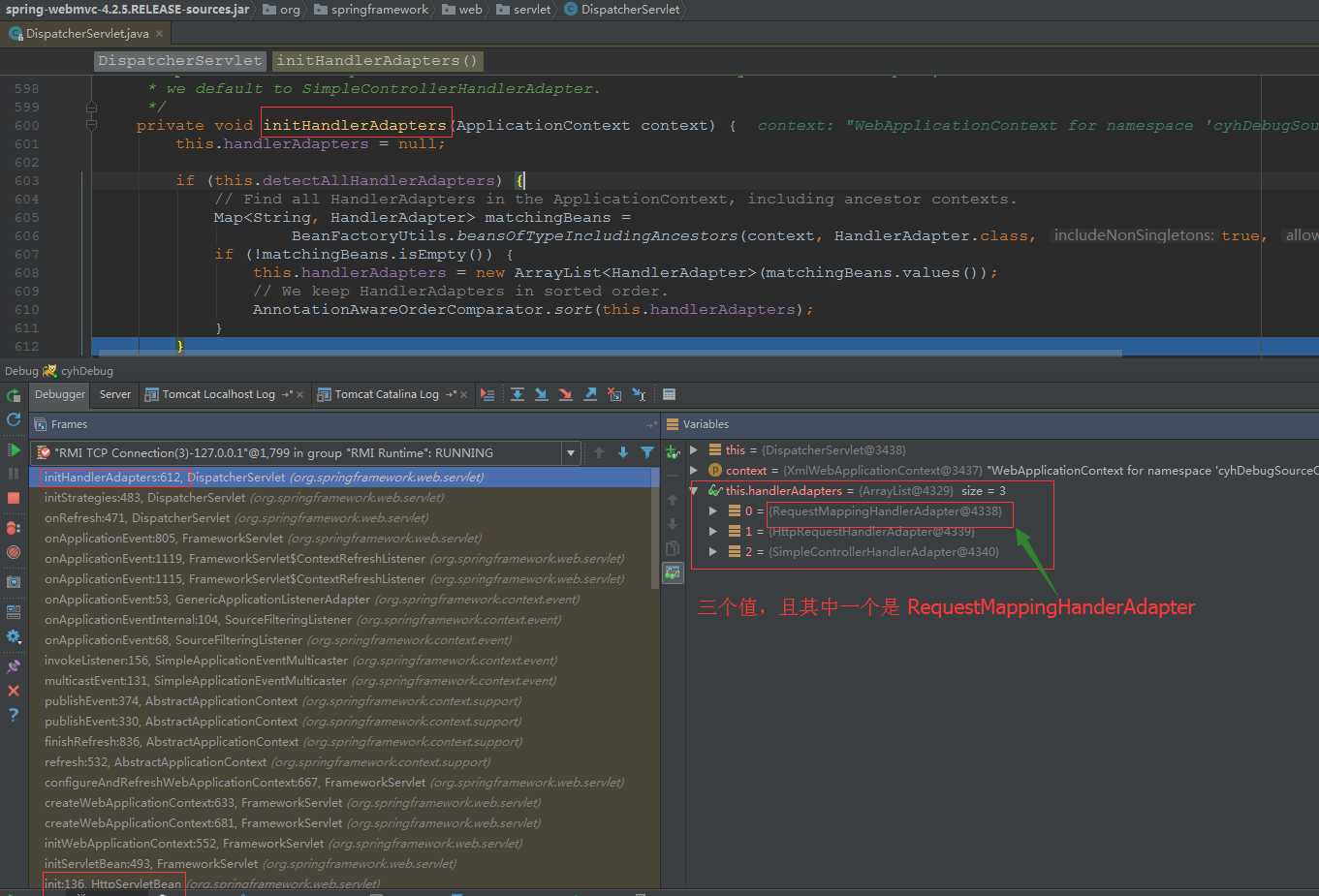The height and width of the screenshot is (896, 1319).
Task: Click the Step Out icon
Action: 590,394
